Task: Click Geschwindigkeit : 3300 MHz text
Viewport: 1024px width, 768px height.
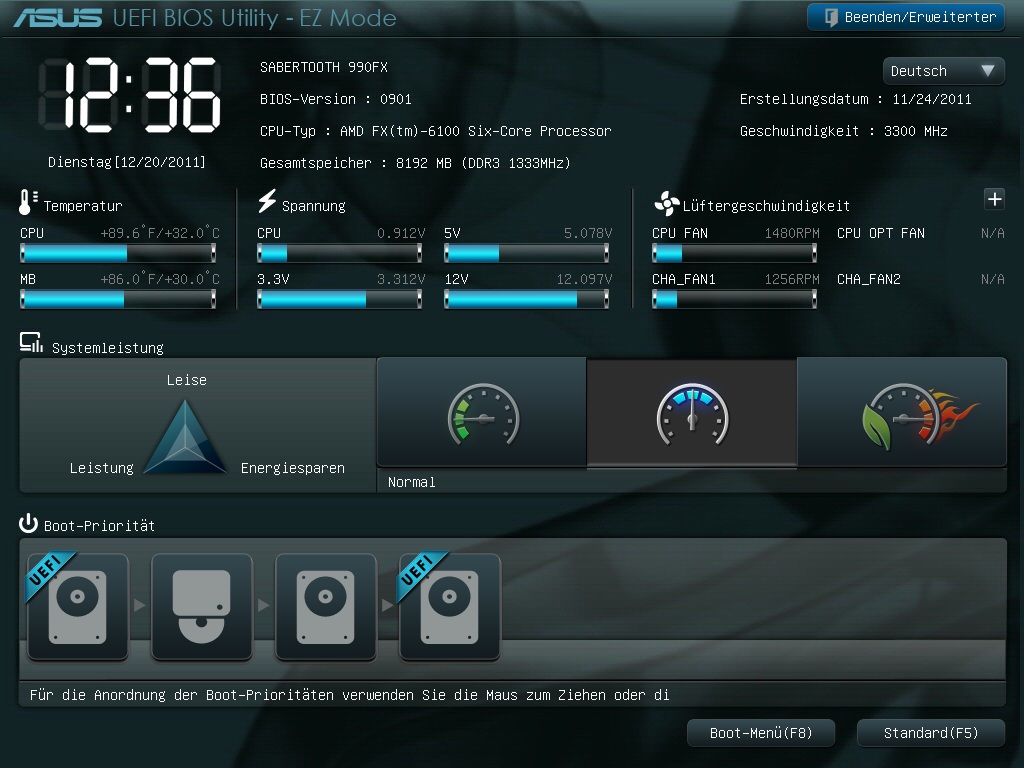Action: [844, 131]
